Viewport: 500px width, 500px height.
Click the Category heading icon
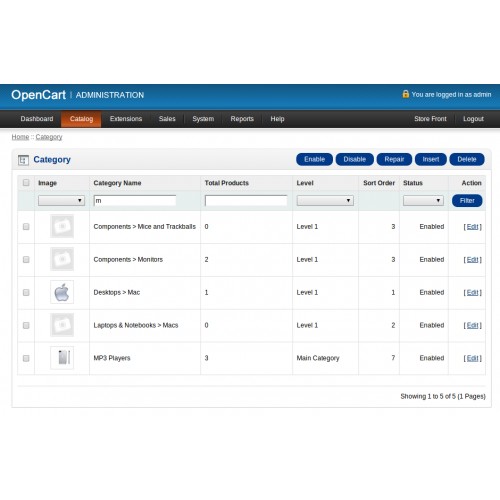click(23, 160)
